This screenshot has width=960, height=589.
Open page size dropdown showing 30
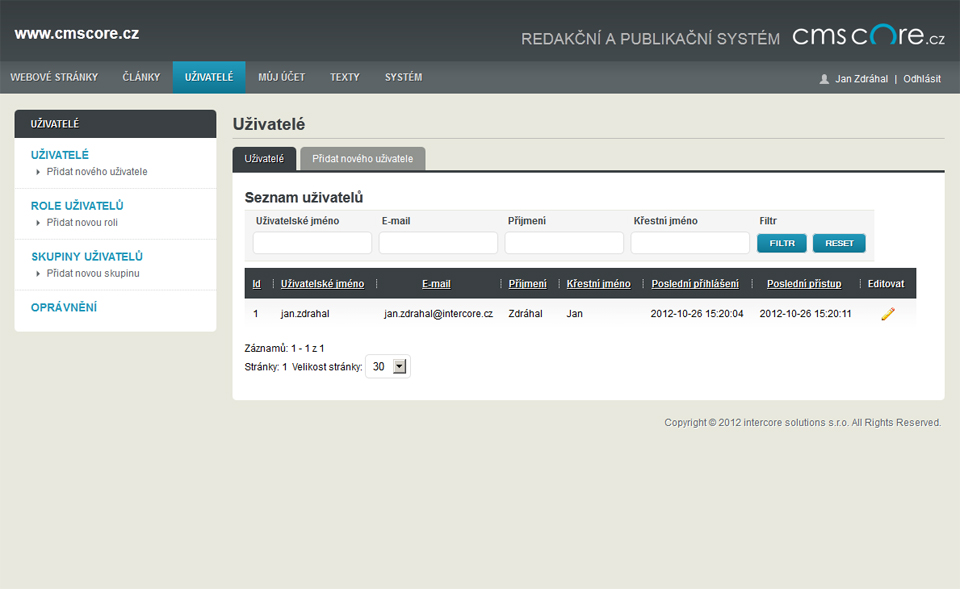click(388, 367)
